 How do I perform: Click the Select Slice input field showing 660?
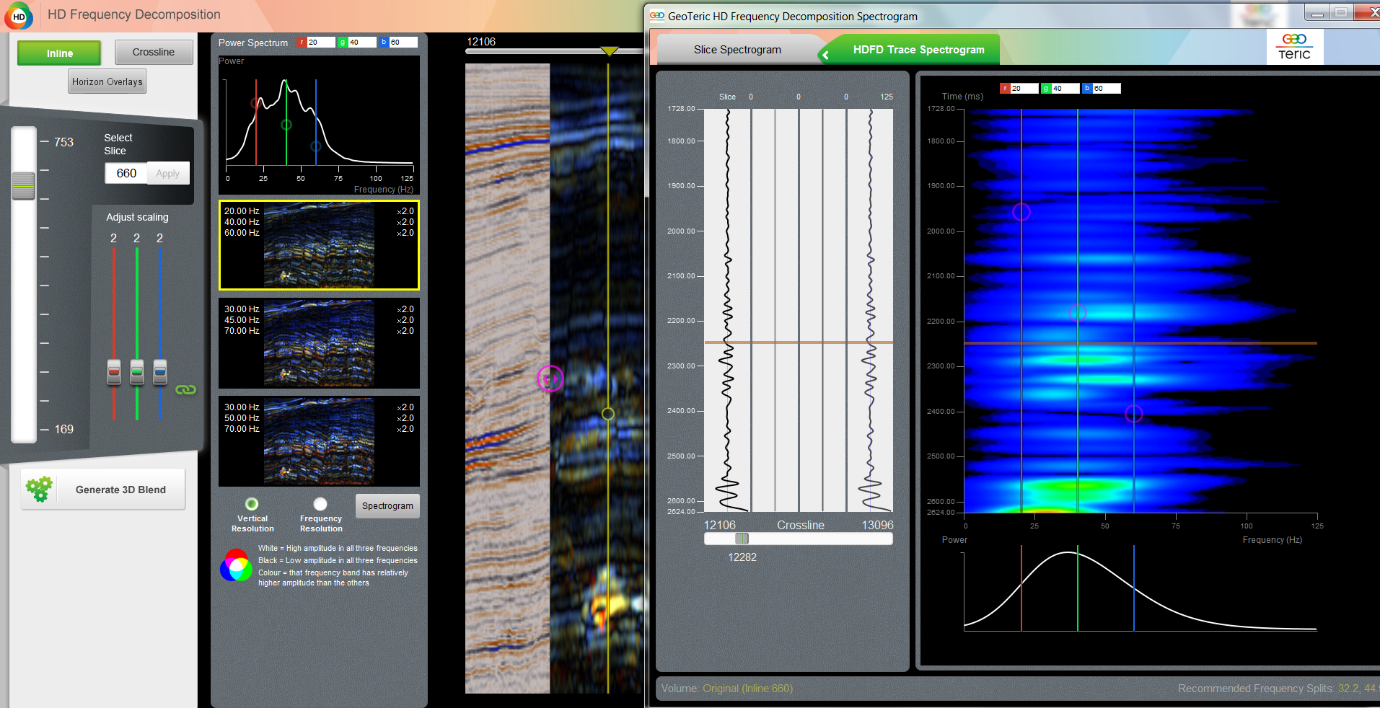pyautogui.click(x=126, y=173)
